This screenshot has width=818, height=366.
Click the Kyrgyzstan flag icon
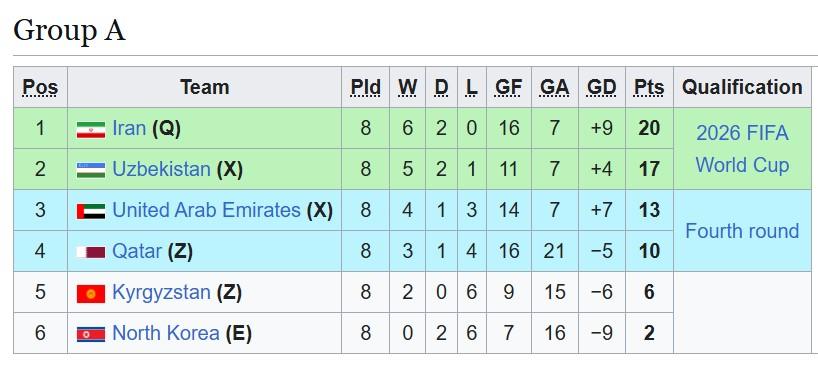(91, 294)
